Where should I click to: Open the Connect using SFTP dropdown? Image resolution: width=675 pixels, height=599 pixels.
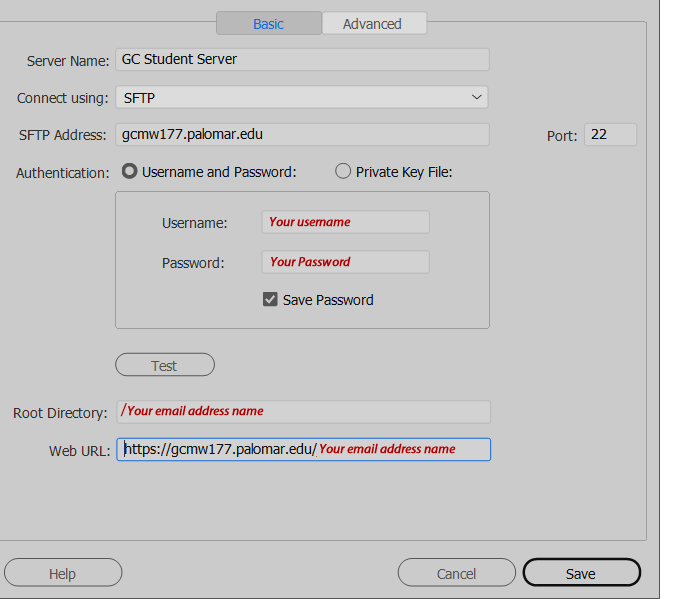click(x=302, y=97)
